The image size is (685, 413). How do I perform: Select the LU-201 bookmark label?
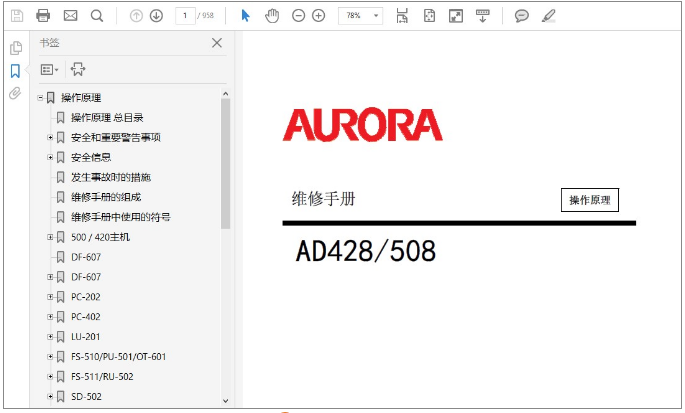click(x=86, y=337)
